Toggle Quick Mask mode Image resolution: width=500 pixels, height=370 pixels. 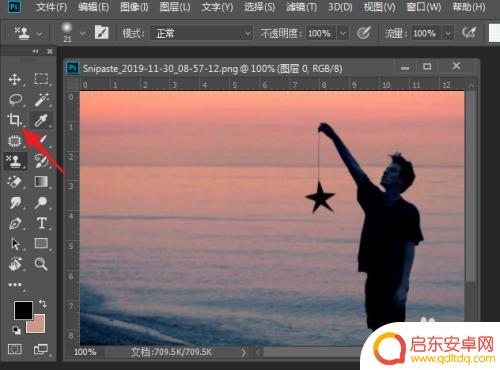pyautogui.click(x=15, y=349)
